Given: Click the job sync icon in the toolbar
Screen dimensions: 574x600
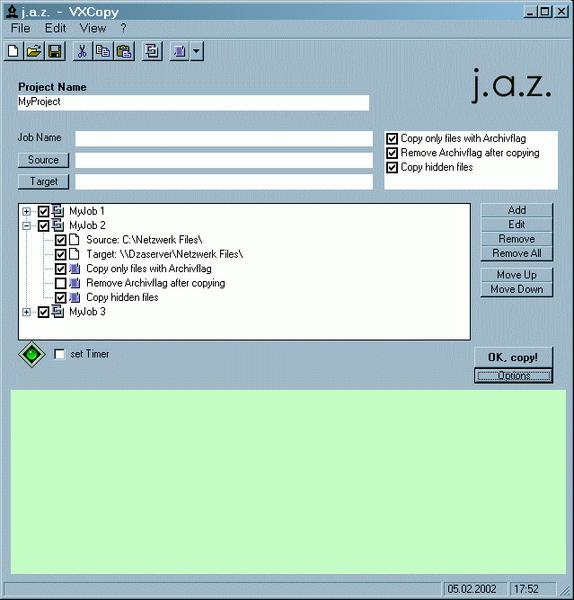Looking at the screenshot, I should point(152,51).
